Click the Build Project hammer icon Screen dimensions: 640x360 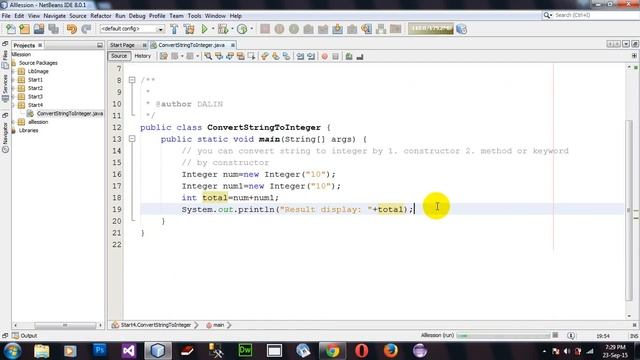pos(174,29)
